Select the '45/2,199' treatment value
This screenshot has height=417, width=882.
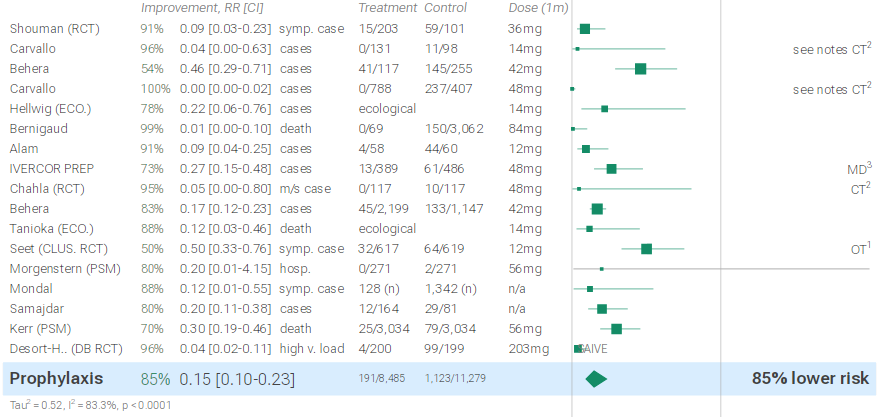point(384,209)
